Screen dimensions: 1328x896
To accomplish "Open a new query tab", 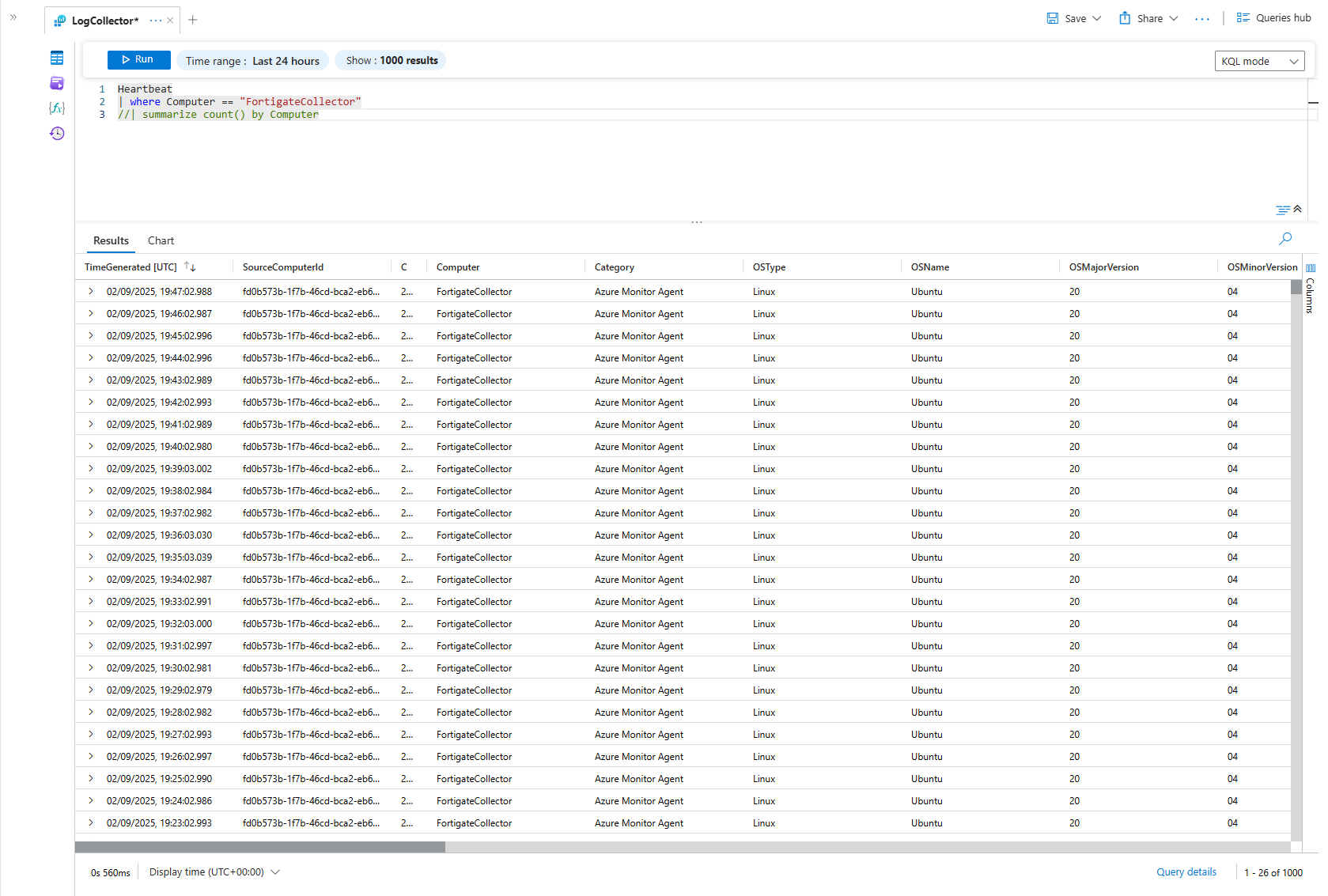I will 193,20.
